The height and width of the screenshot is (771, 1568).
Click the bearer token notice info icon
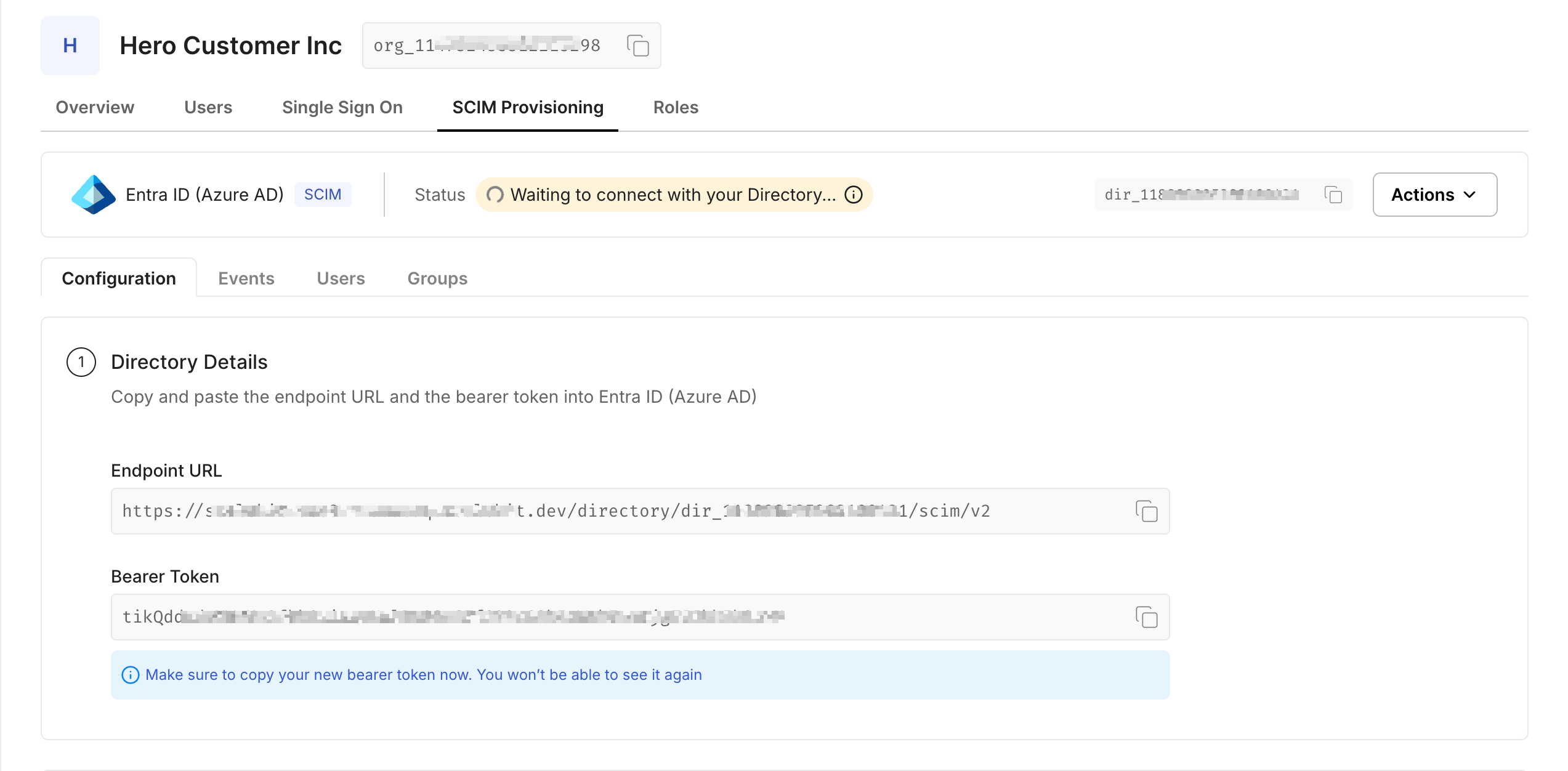click(131, 675)
